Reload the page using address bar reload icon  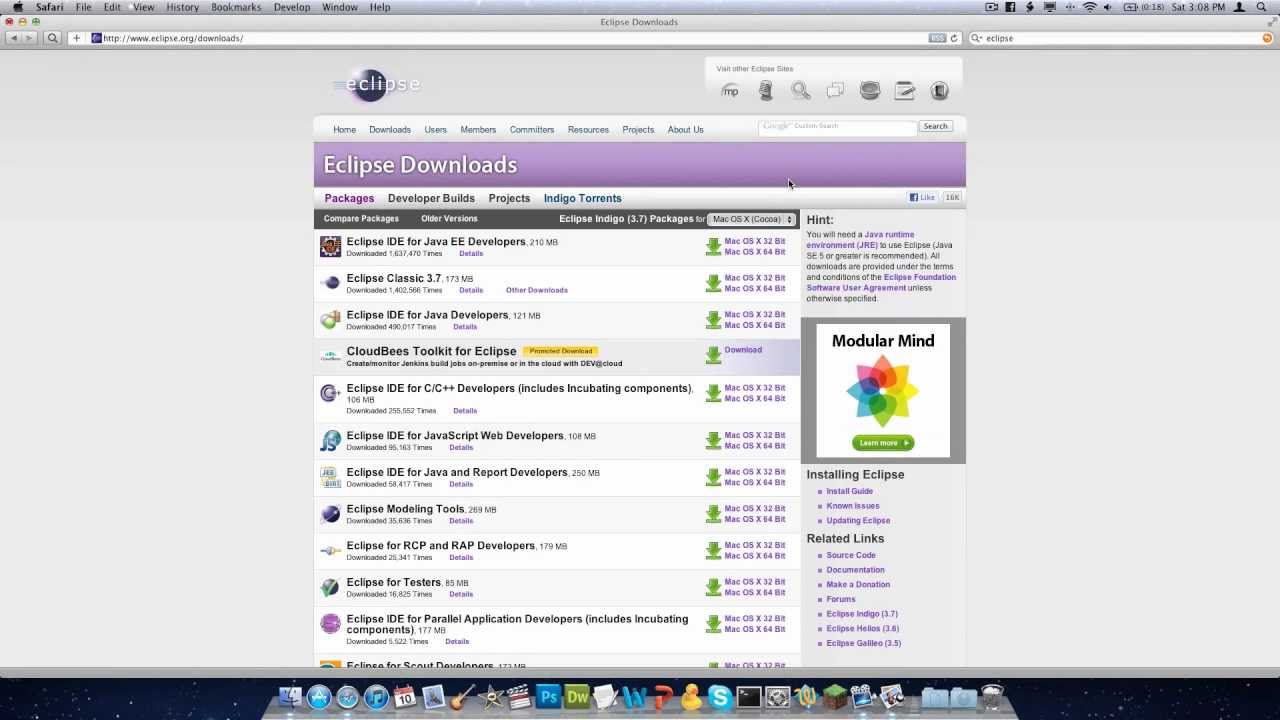pyautogui.click(x=954, y=38)
